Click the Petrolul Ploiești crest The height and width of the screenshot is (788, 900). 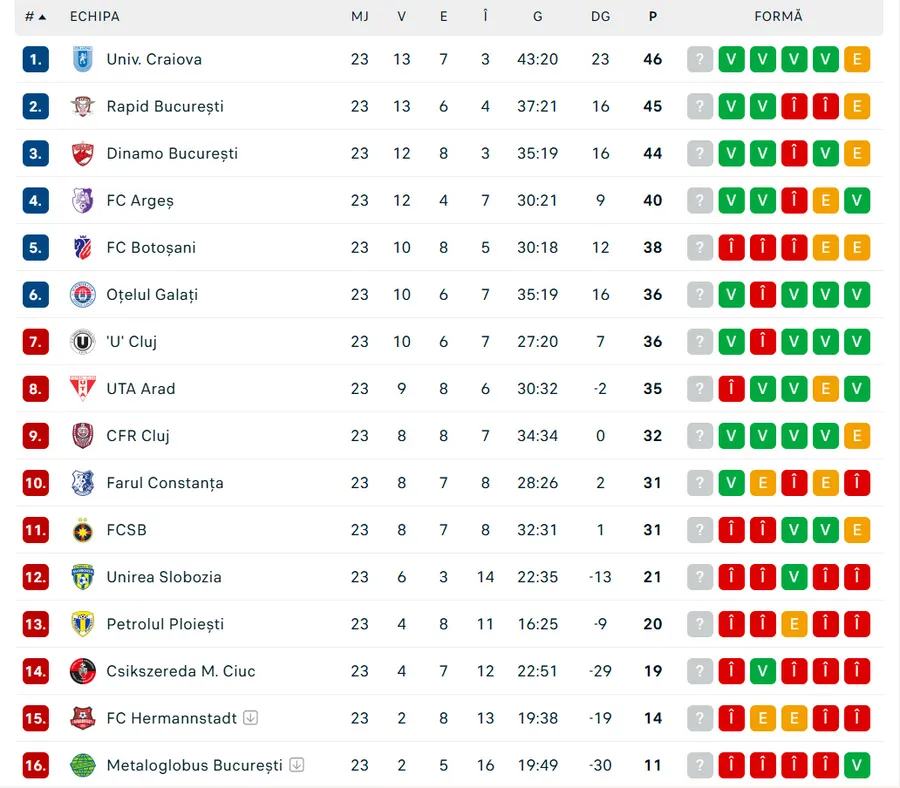(x=82, y=624)
